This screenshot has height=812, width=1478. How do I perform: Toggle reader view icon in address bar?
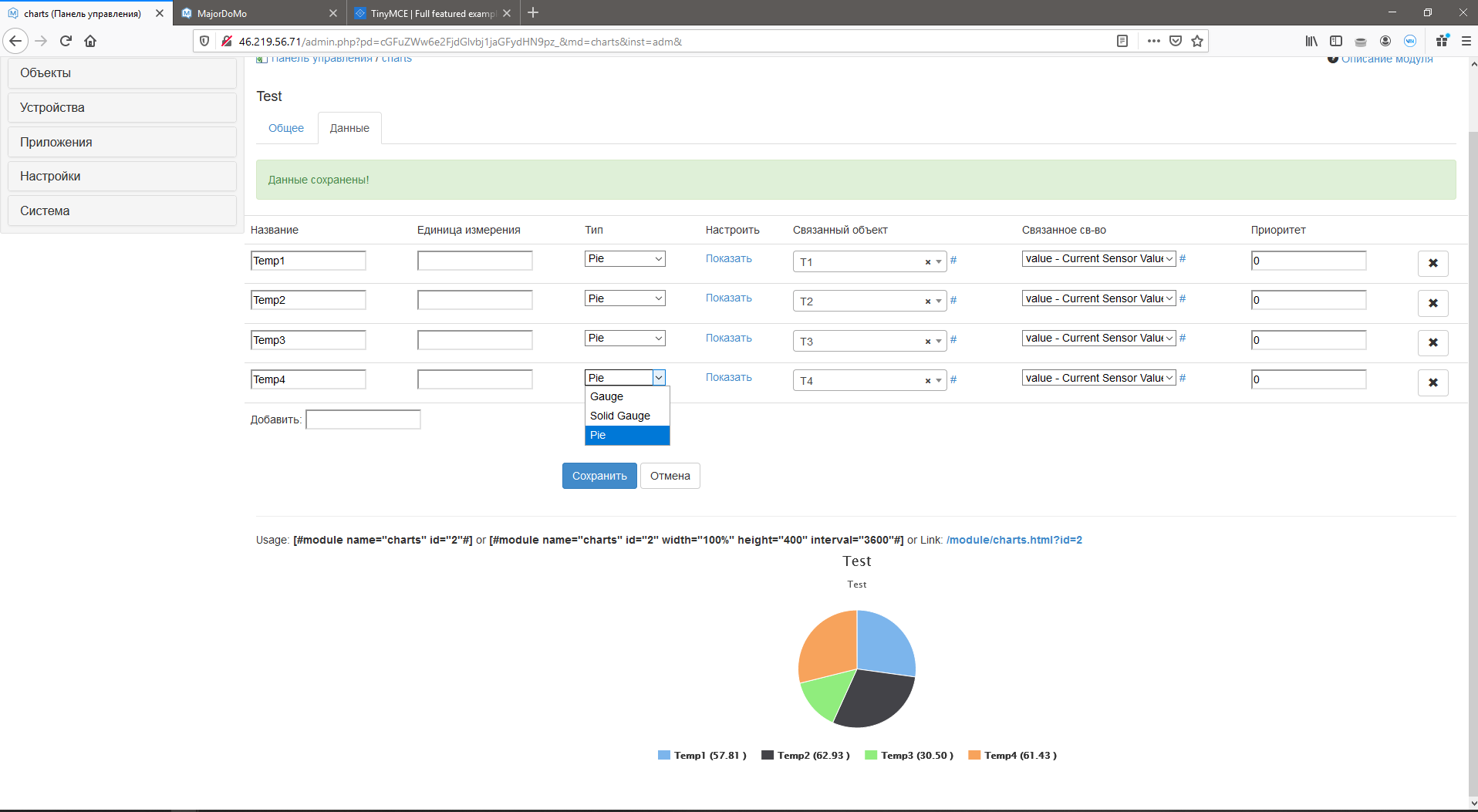pos(1122,41)
